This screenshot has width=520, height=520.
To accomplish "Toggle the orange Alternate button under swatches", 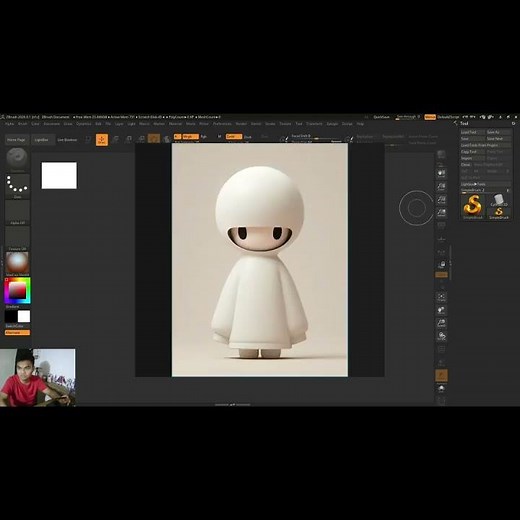I will click(x=17, y=333).
